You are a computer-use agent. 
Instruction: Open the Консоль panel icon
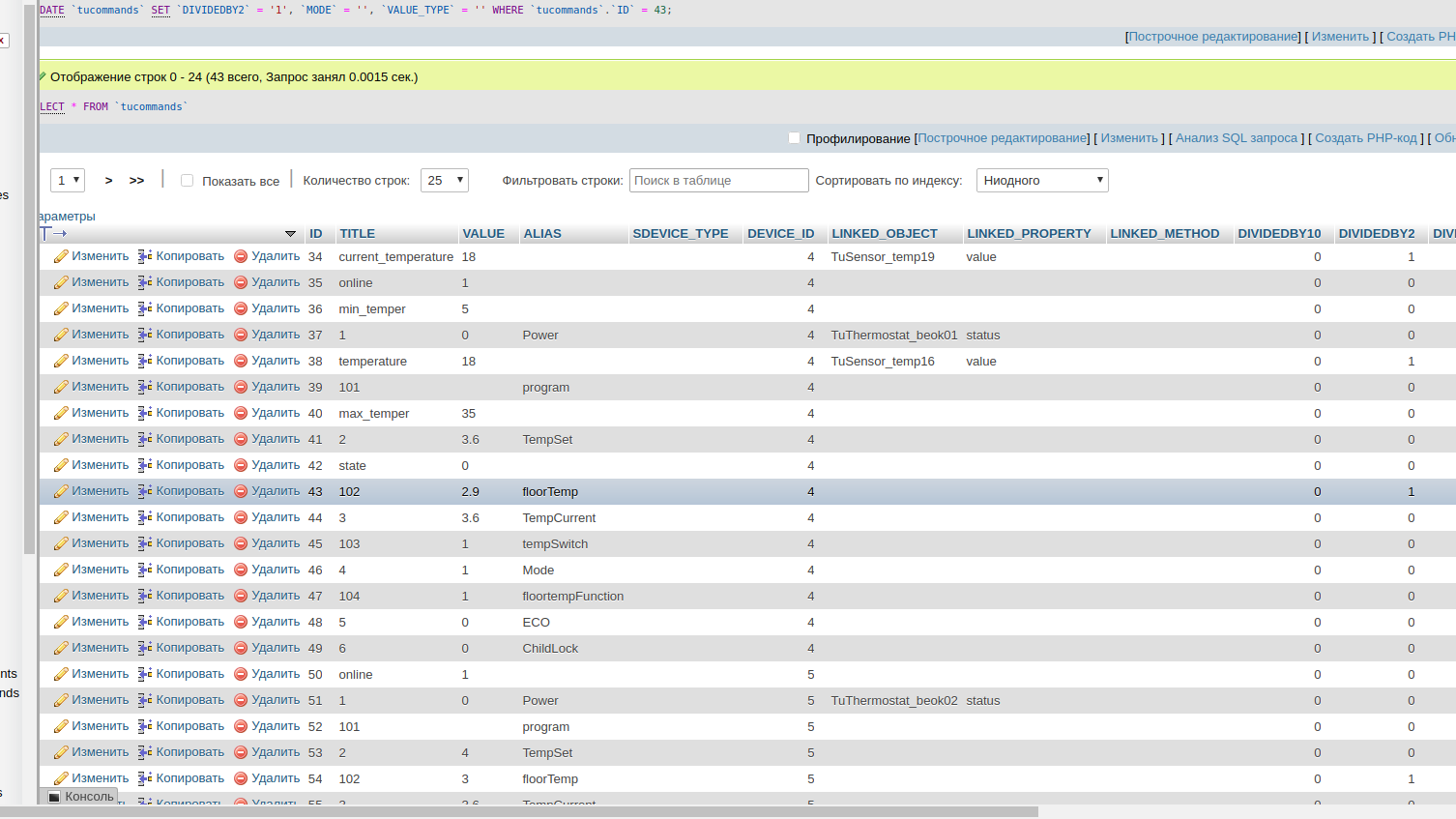tap(54, 797)
